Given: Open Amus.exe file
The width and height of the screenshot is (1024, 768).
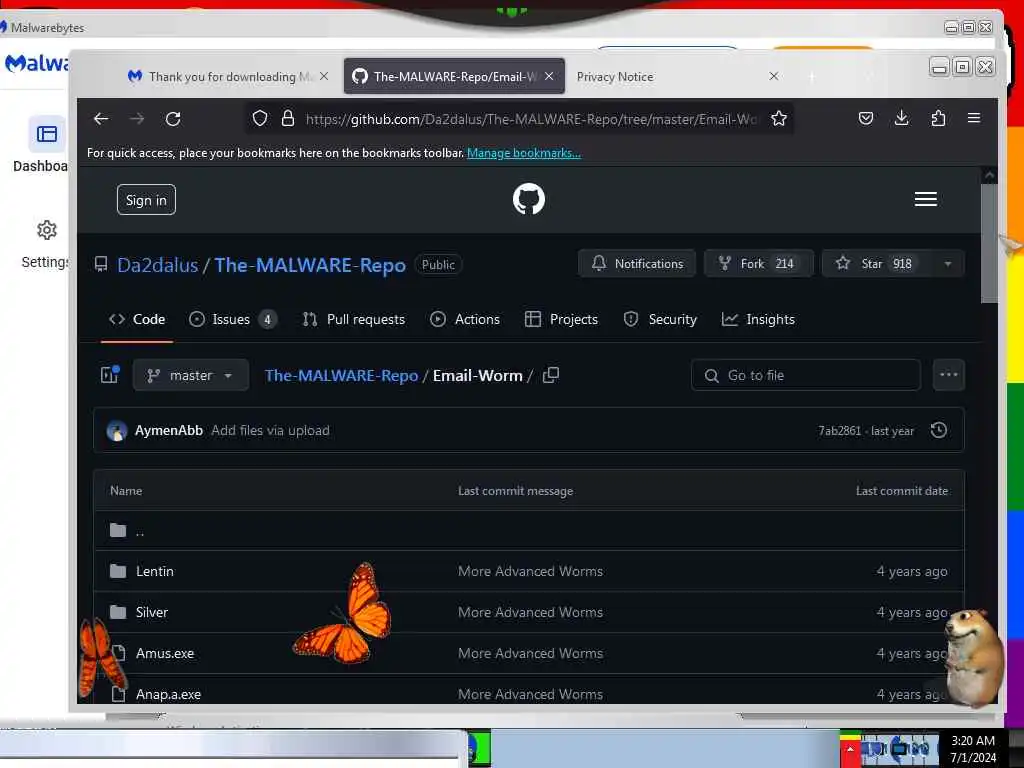Looking at the screenshot, I should click(x=165, y=653).
